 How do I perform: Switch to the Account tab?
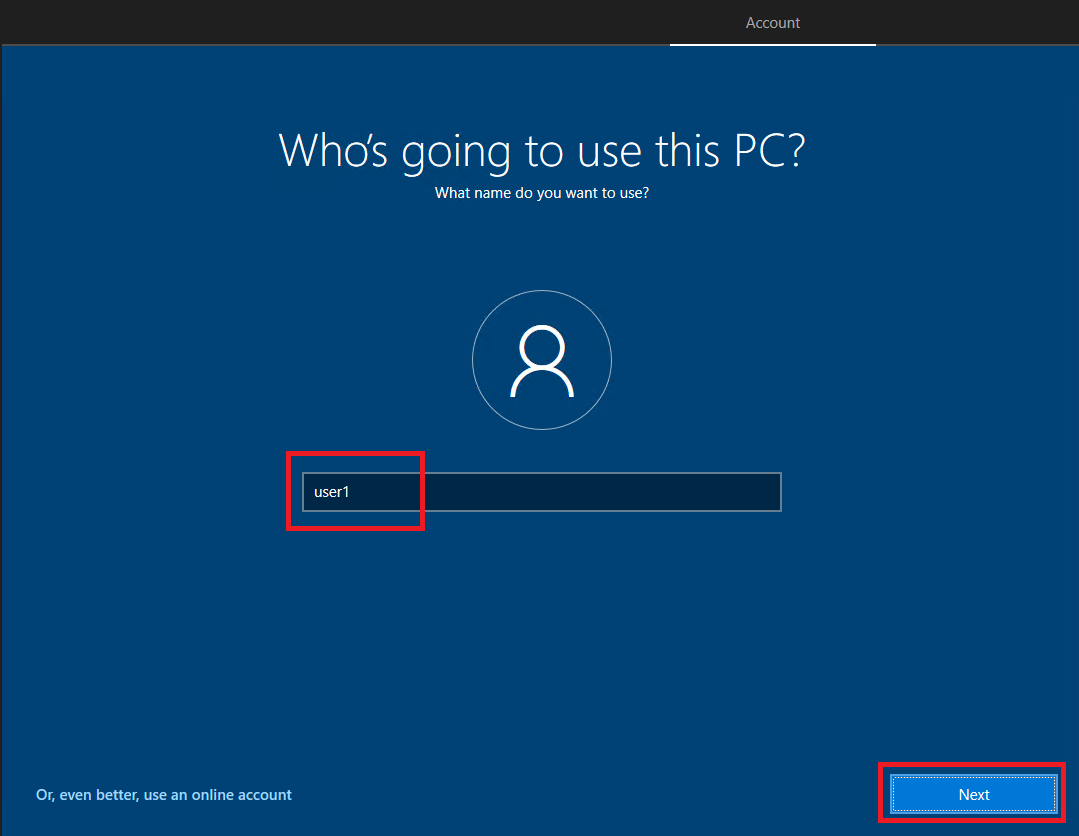(x=773, y=23)
